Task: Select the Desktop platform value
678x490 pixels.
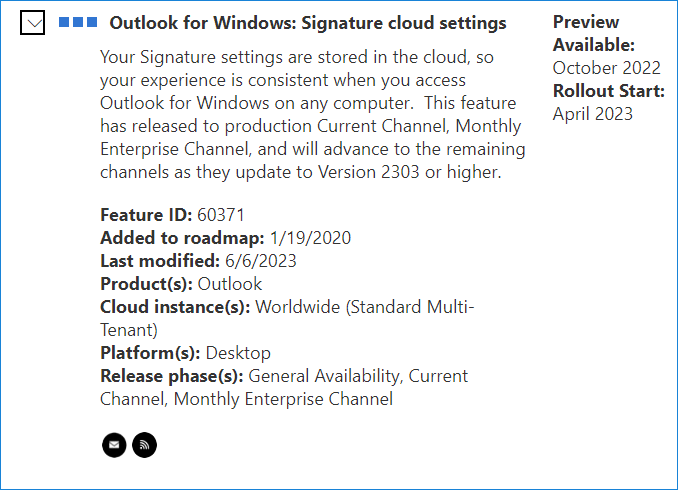Action: [x=238, y=353]
